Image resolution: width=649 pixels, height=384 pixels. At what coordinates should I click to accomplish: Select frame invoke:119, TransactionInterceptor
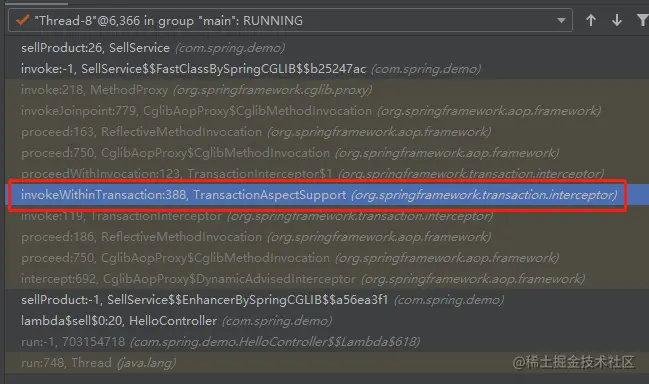327,216
